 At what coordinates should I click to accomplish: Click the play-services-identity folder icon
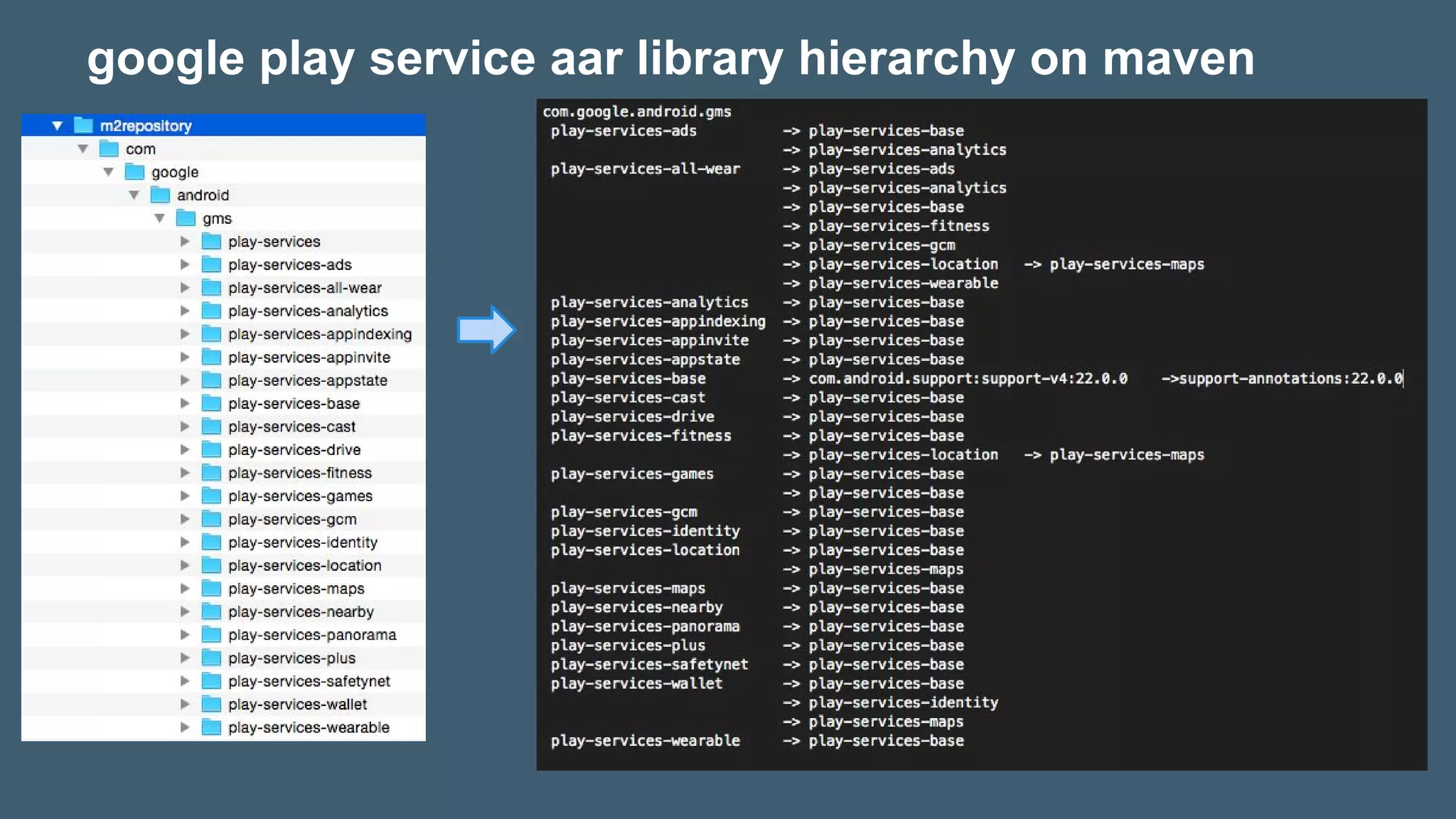(211, 542)
